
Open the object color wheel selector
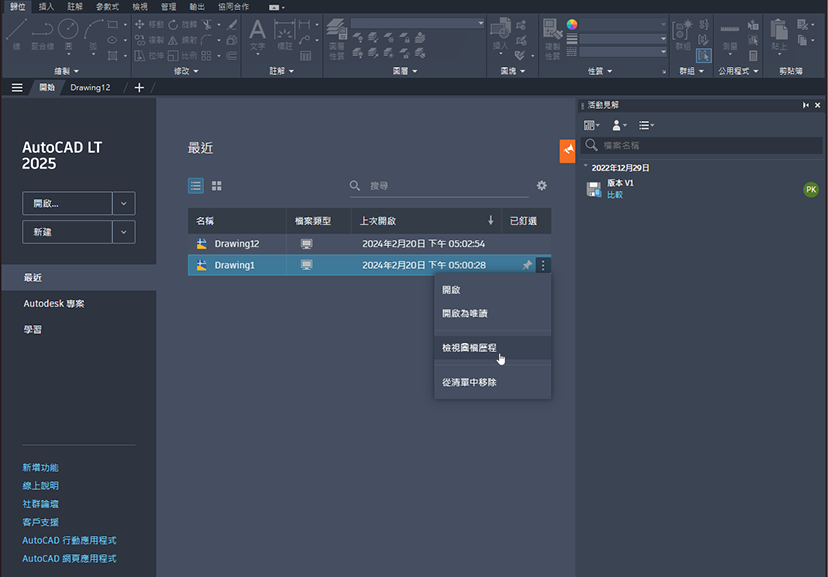572,24
